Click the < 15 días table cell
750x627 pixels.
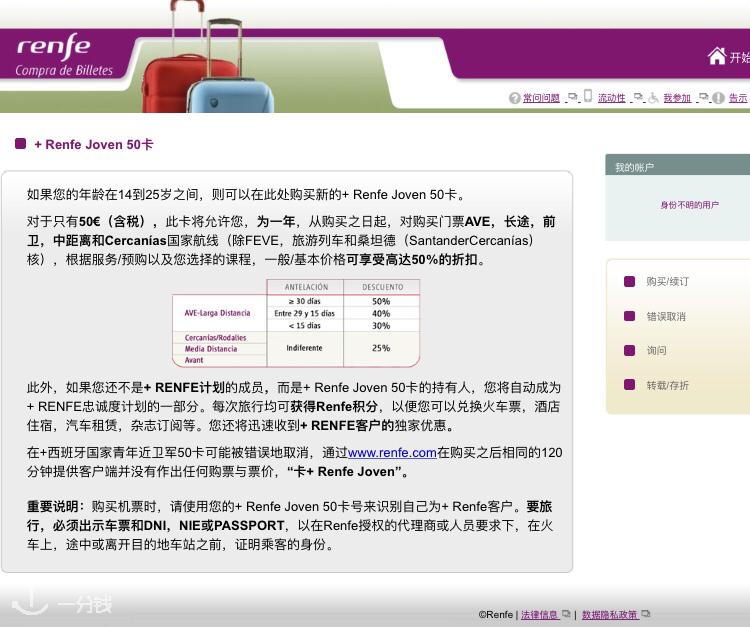tap(305, 326)
